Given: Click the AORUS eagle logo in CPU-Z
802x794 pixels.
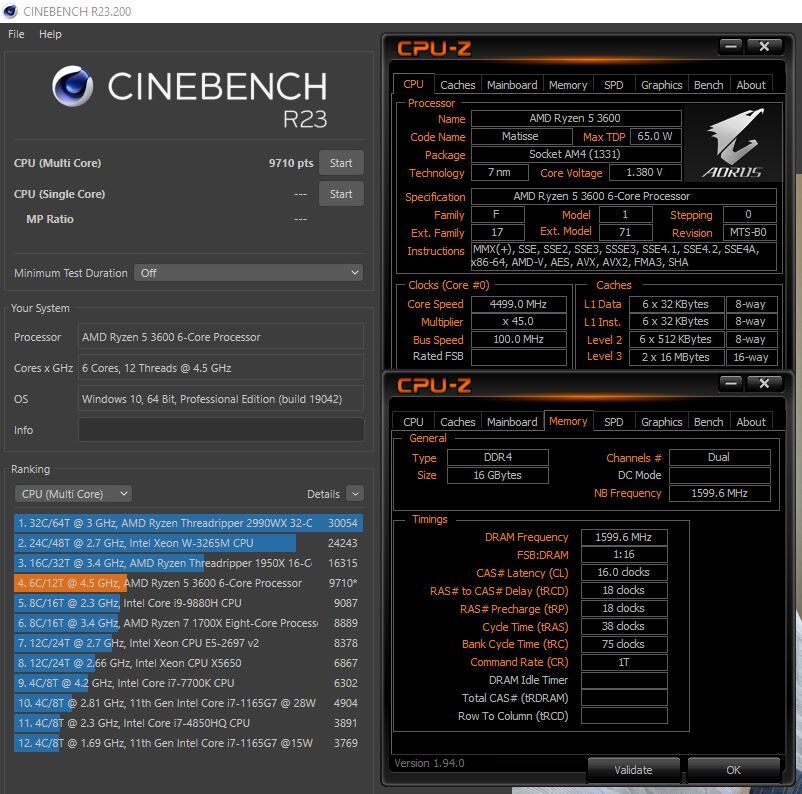Looking at the screenshot, I should point(733,143).
